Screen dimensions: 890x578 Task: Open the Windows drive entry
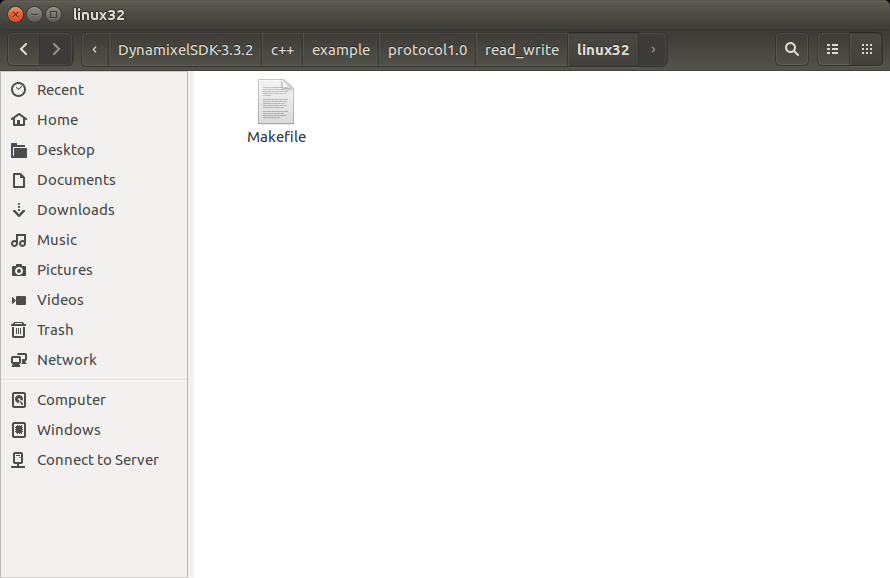(69, 429)
